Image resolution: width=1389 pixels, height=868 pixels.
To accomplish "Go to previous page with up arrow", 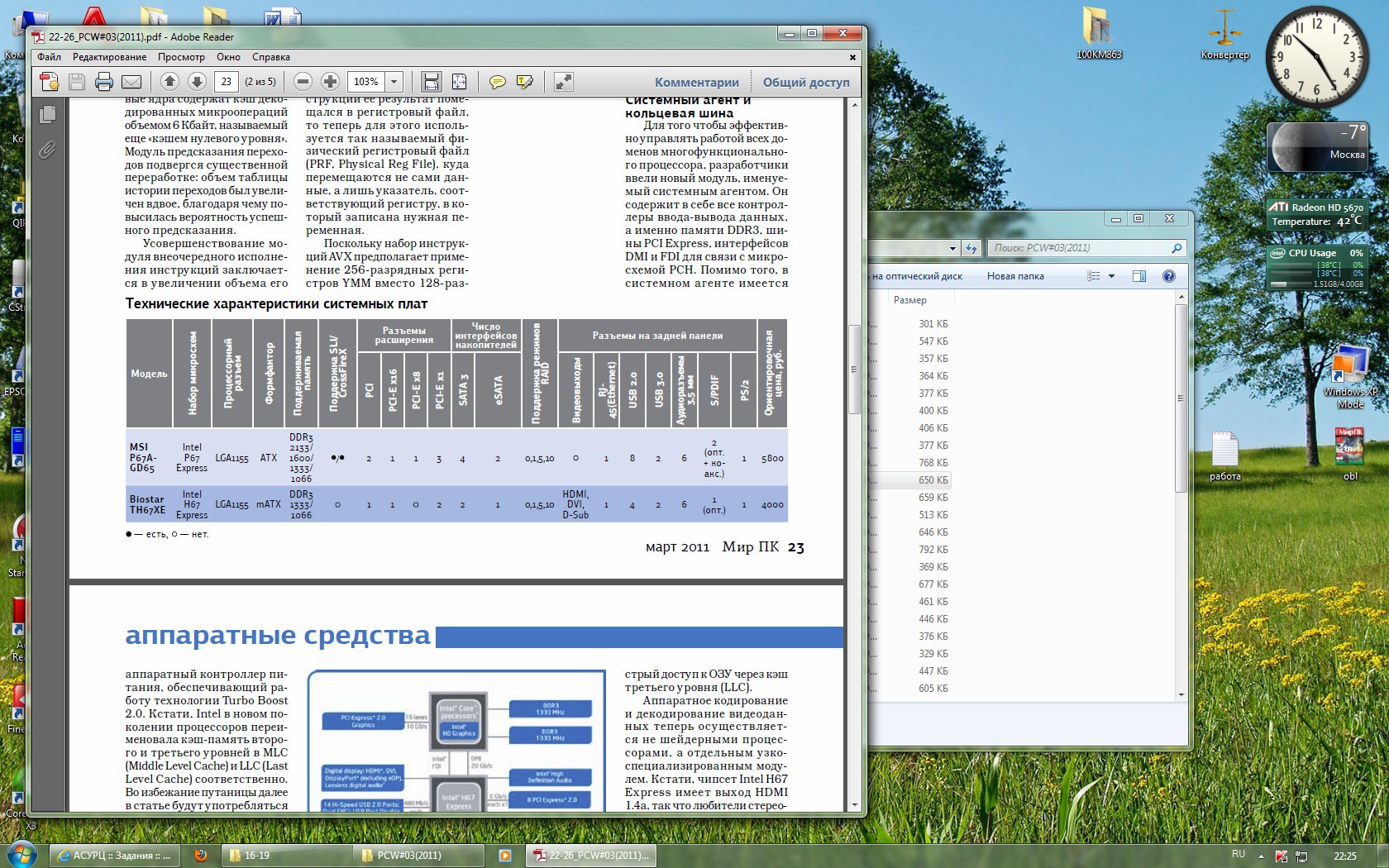I will pos(169,82).
